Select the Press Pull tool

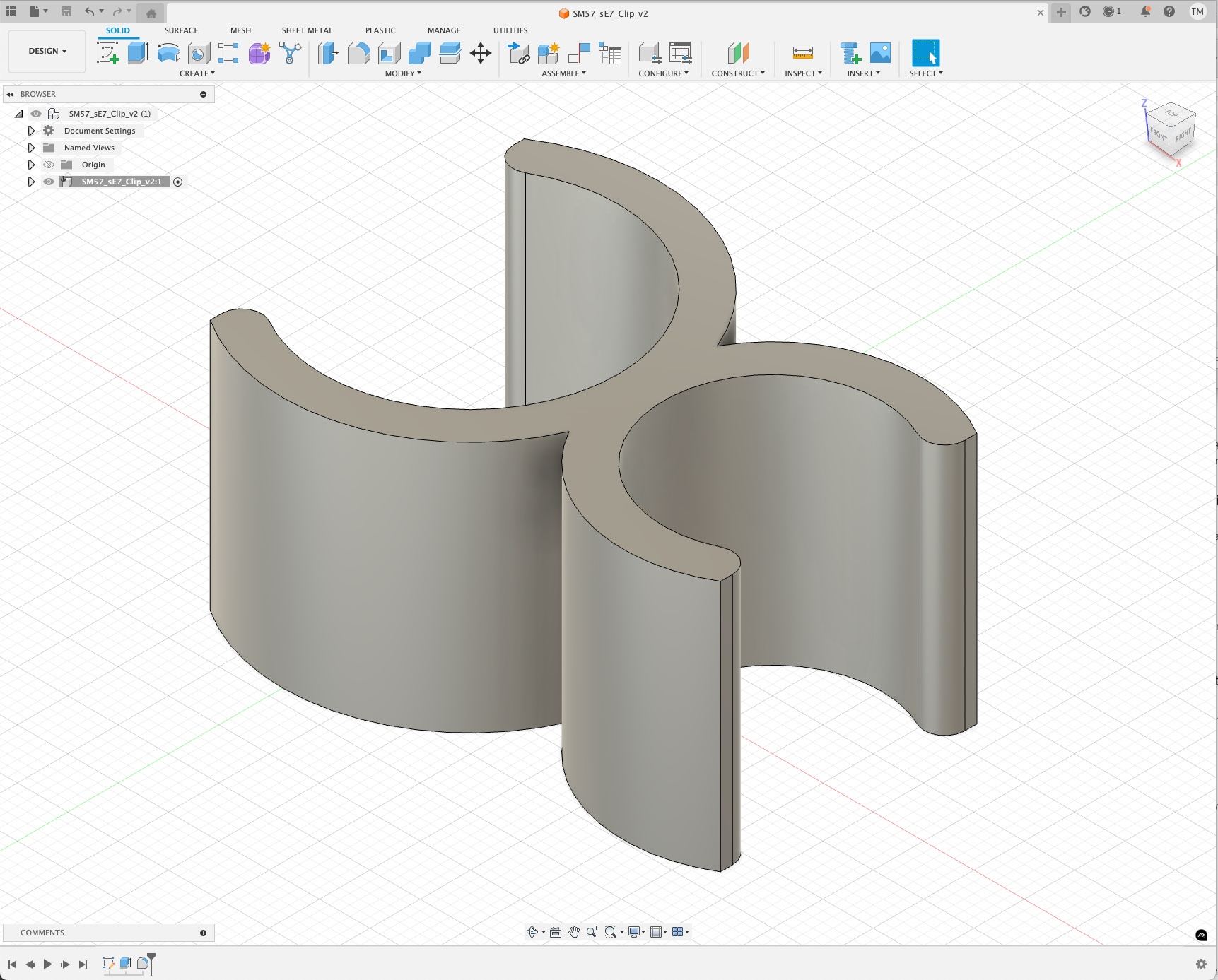coord(328,53)
